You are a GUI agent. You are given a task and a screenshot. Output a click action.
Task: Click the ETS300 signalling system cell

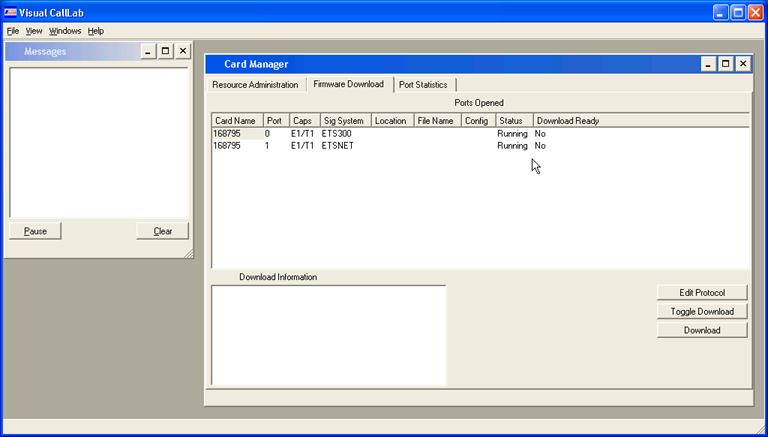point(336,133)
